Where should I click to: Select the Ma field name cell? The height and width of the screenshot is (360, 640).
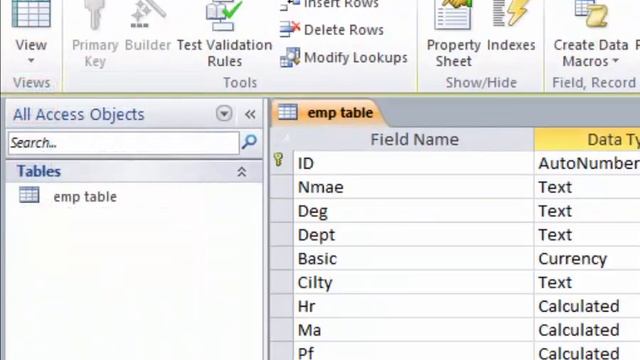coord(414,330)
